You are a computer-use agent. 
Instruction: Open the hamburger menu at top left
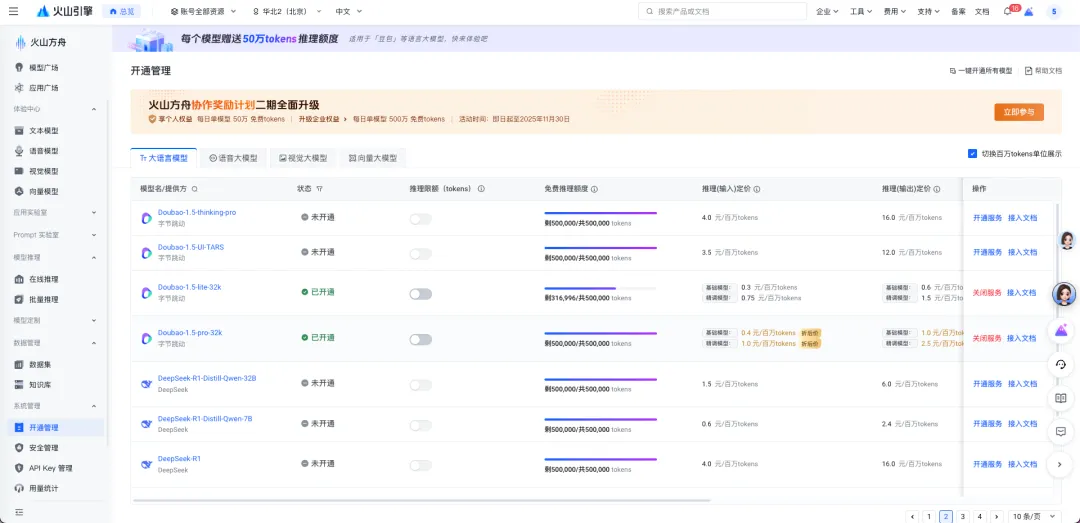pos(14,11)
